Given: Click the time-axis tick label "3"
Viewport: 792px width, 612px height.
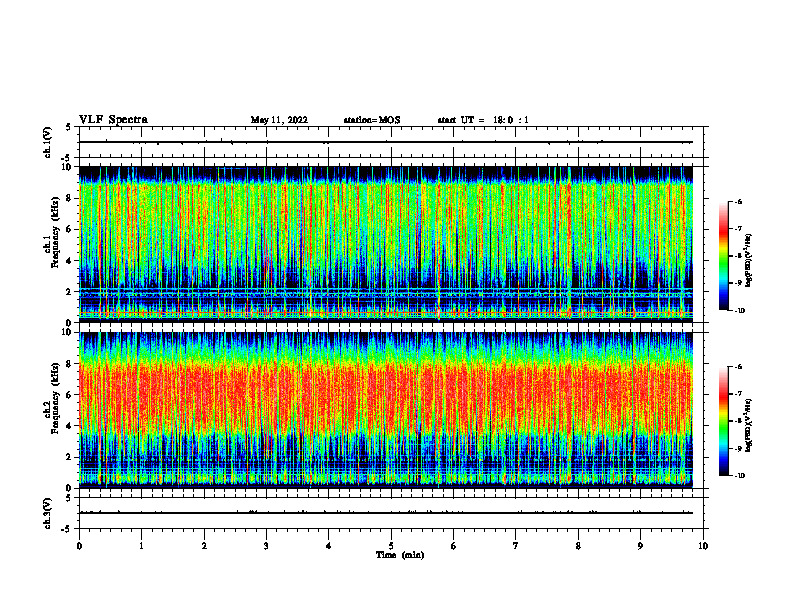Looking at the screenshot, I should tap(266, 546).
